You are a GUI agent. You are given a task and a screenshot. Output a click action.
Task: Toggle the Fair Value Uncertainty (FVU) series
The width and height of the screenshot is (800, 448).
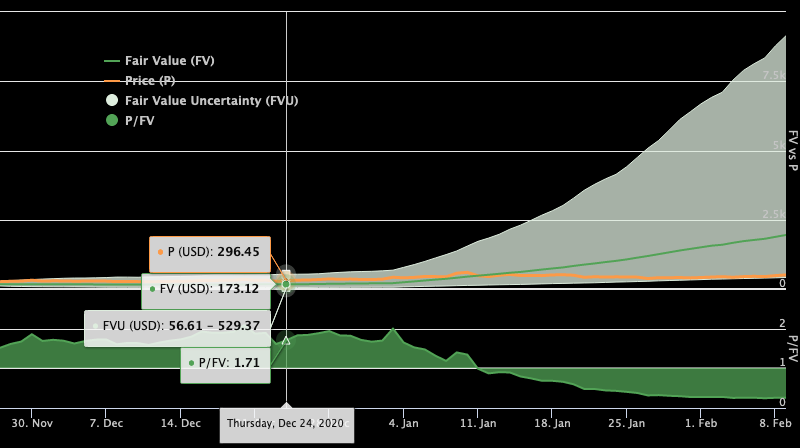click(202, 101)
